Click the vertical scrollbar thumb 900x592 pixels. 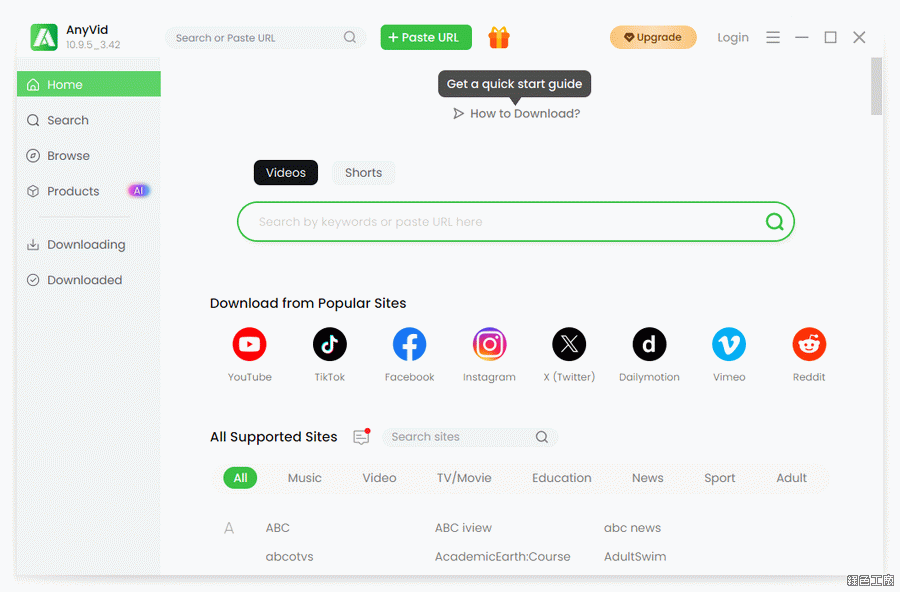(x=876, y=86)
